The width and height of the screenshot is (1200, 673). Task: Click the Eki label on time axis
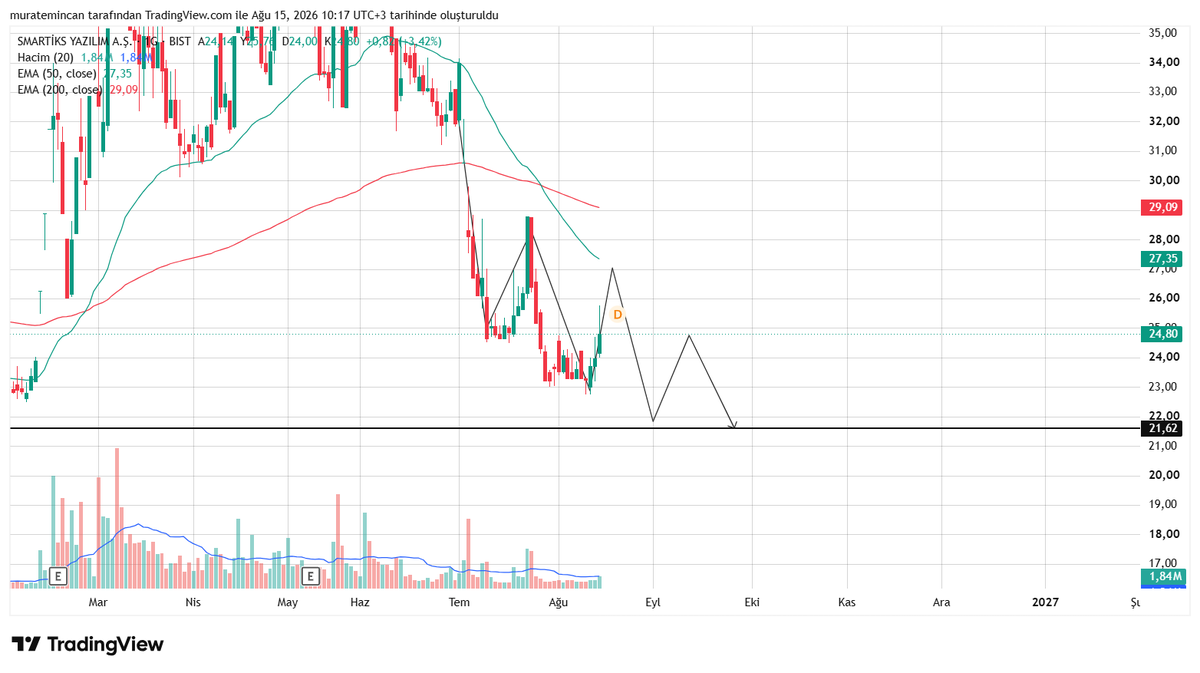point(751,602)
